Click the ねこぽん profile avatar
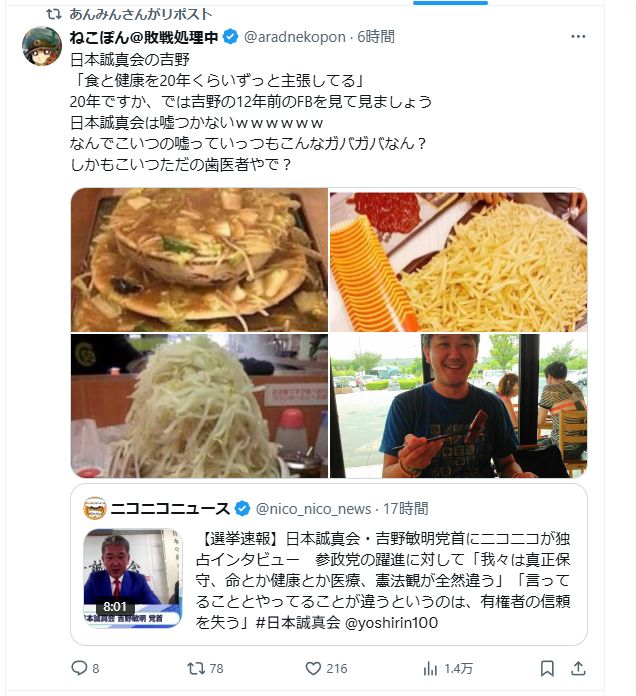Viewport: 636px width, 696px height. (x=42, y=46)
